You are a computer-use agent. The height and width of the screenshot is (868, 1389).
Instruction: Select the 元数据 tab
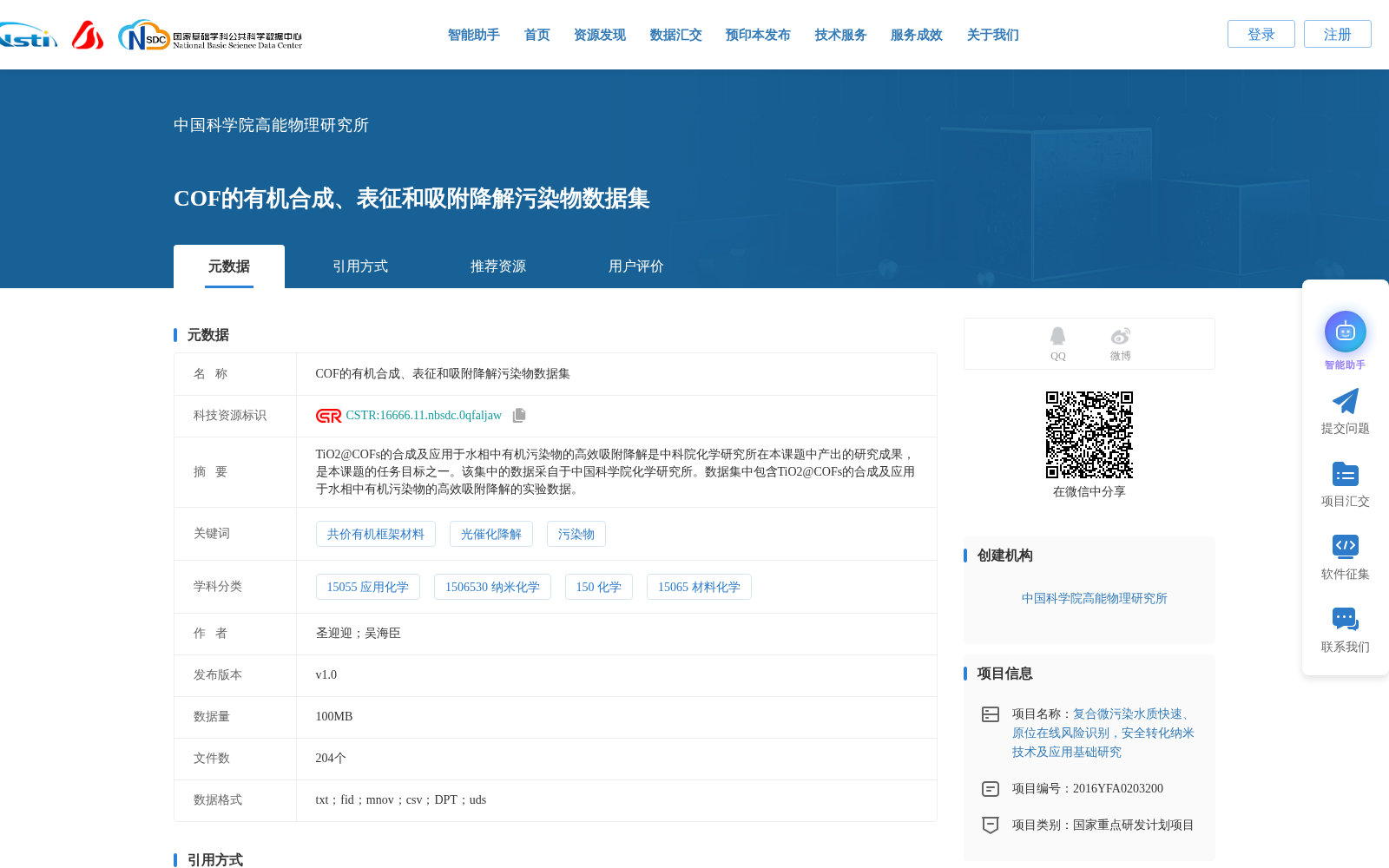coord(229,266)
